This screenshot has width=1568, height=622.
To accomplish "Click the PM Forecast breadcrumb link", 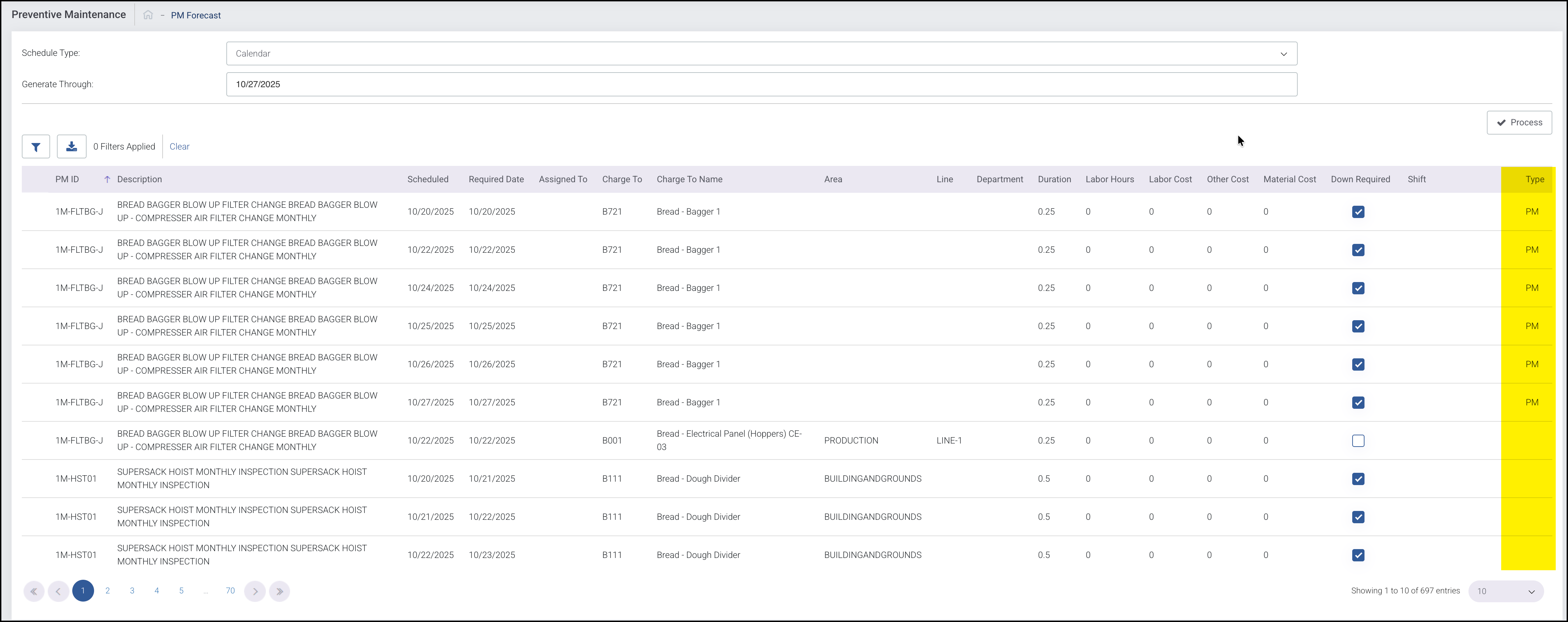I will [x=195, y=15].
